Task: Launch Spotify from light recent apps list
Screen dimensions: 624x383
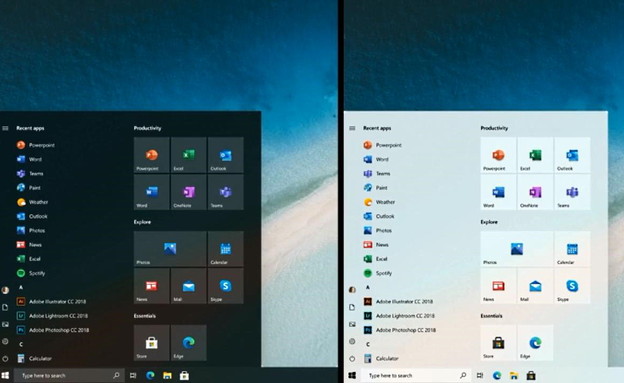Action: [x=378, y=273]
